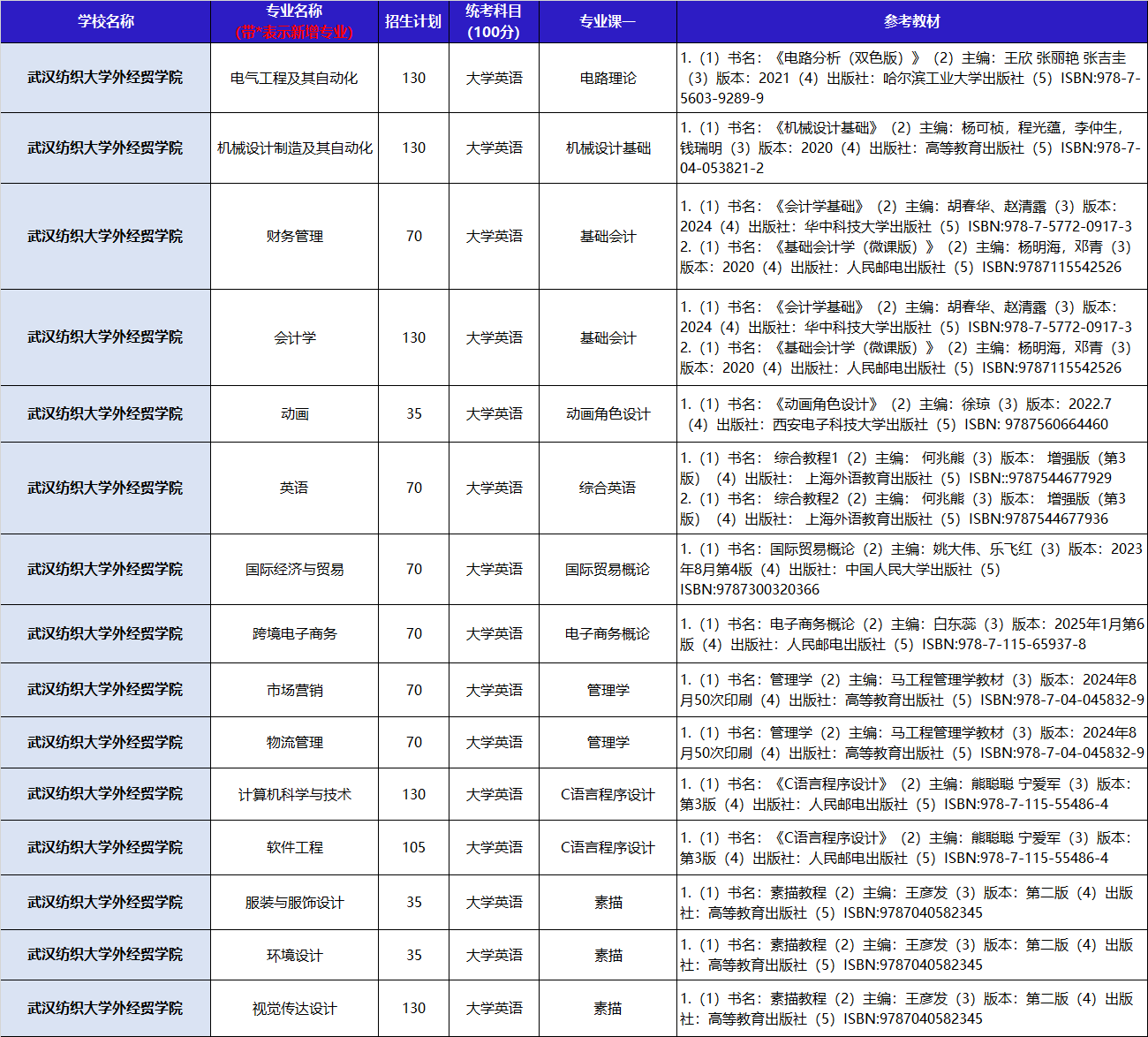Select the 服装与服饰设计 major cell

pyautogui.click(x=294, y=902)
